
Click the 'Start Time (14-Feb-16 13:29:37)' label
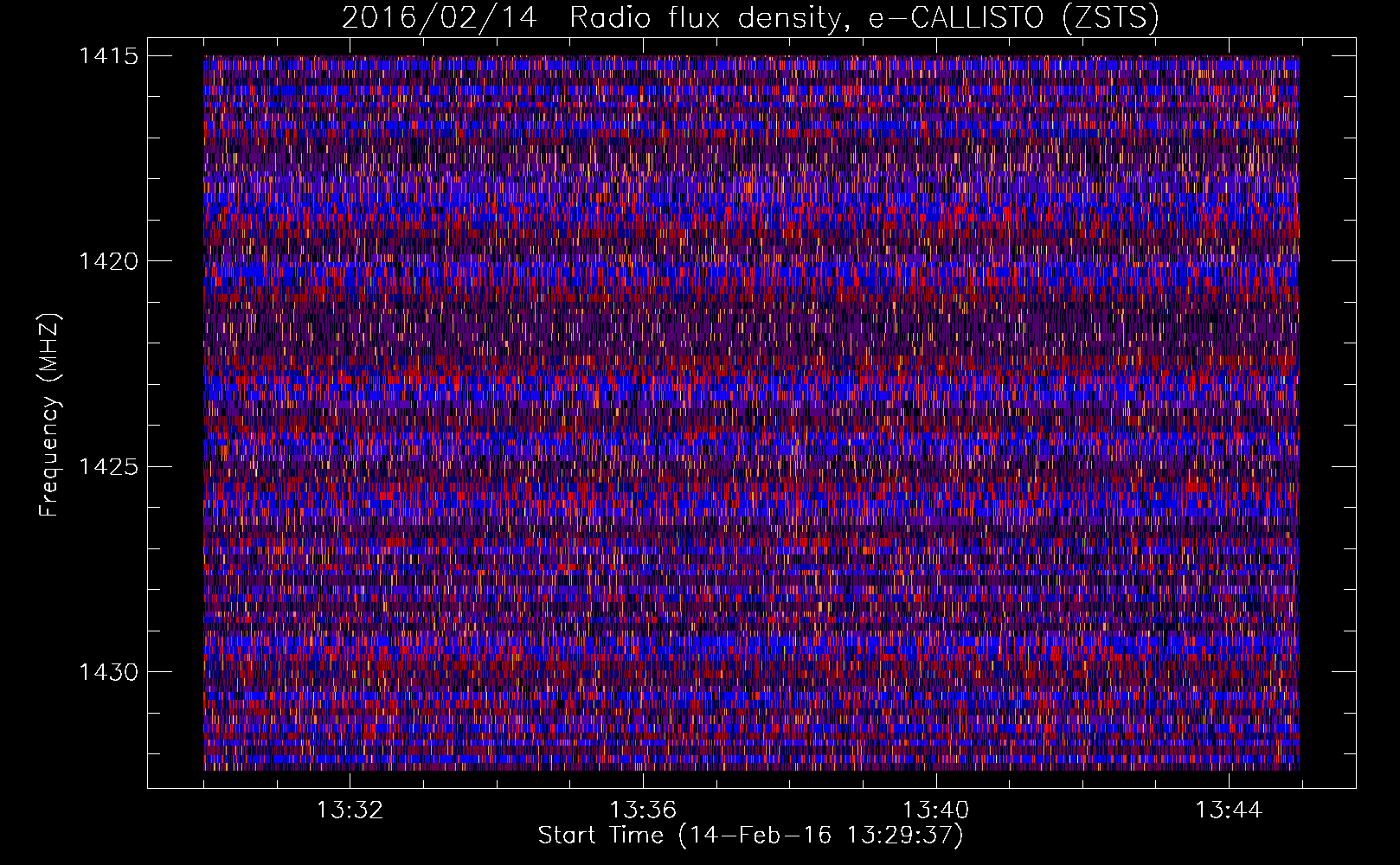pos(750,836)
